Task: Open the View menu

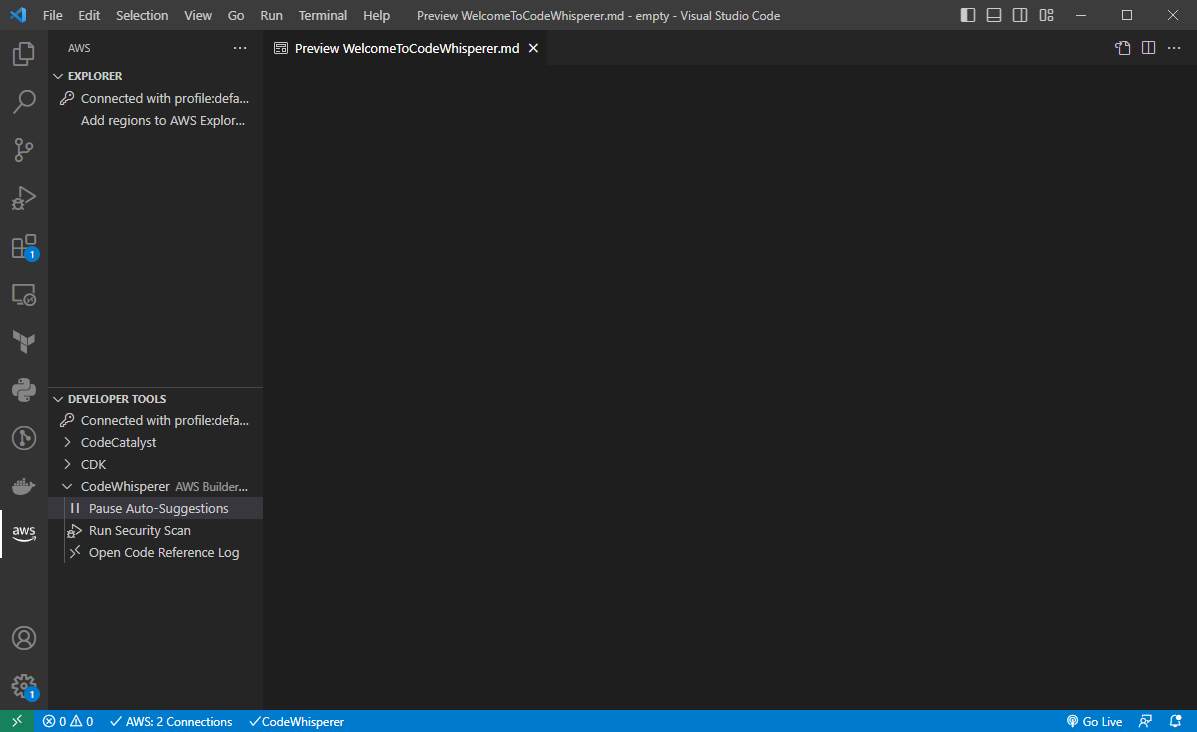Action: coord(198,15)
